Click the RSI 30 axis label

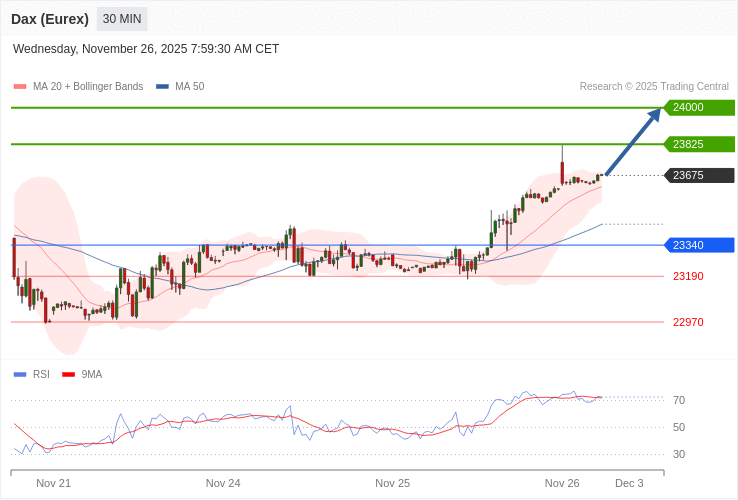[x=679, y=454]
